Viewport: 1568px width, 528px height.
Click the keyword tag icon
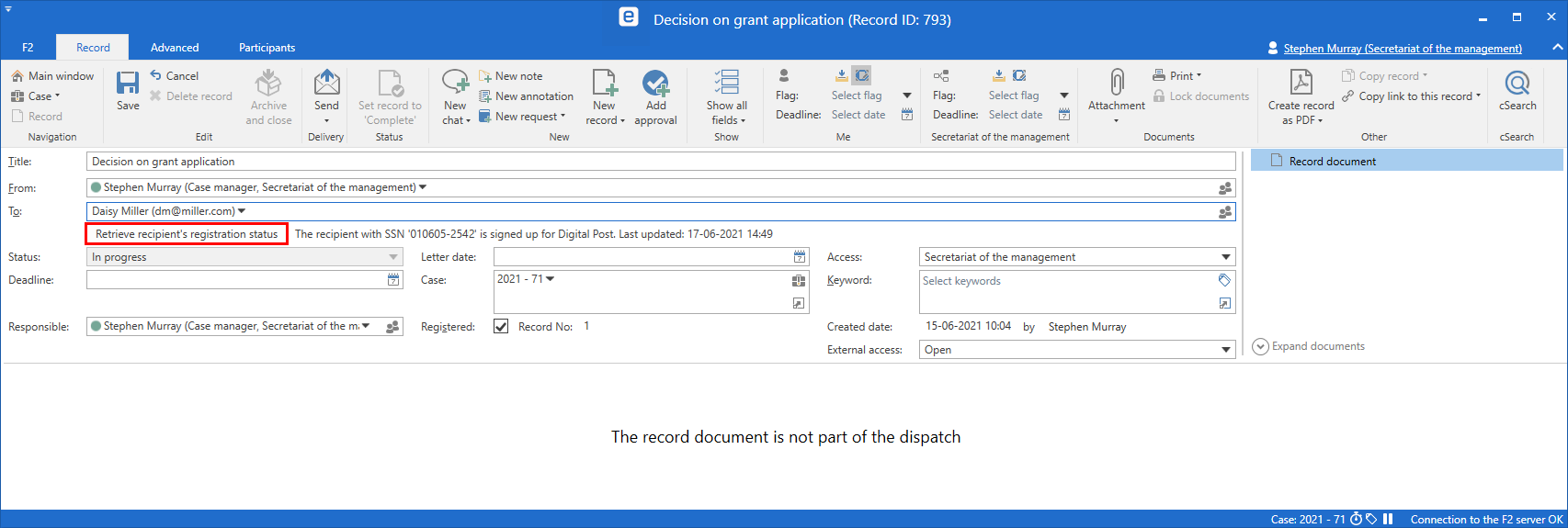[1224, 280]
